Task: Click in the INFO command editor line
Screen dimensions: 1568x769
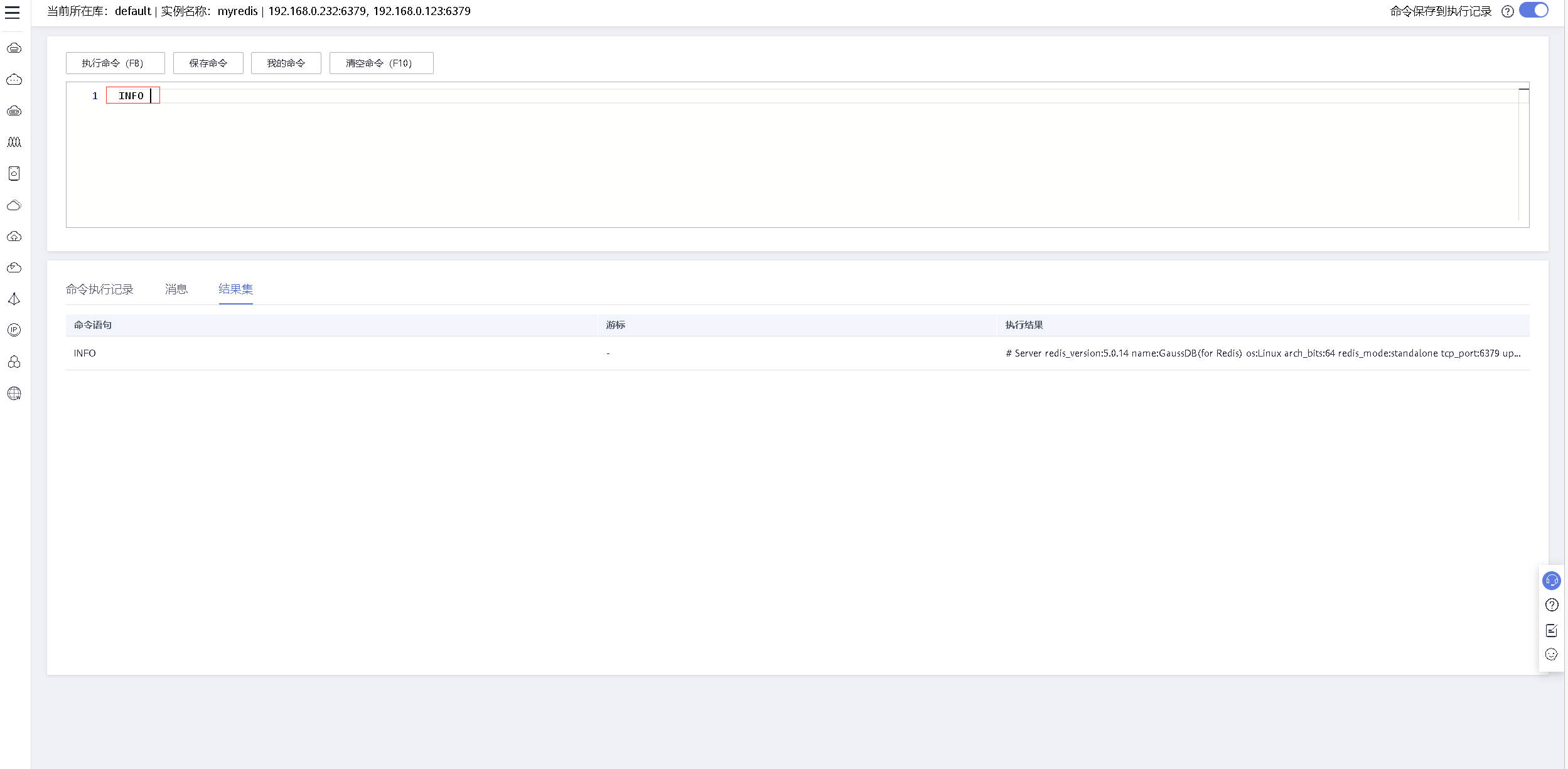Action: pos(132,96)
